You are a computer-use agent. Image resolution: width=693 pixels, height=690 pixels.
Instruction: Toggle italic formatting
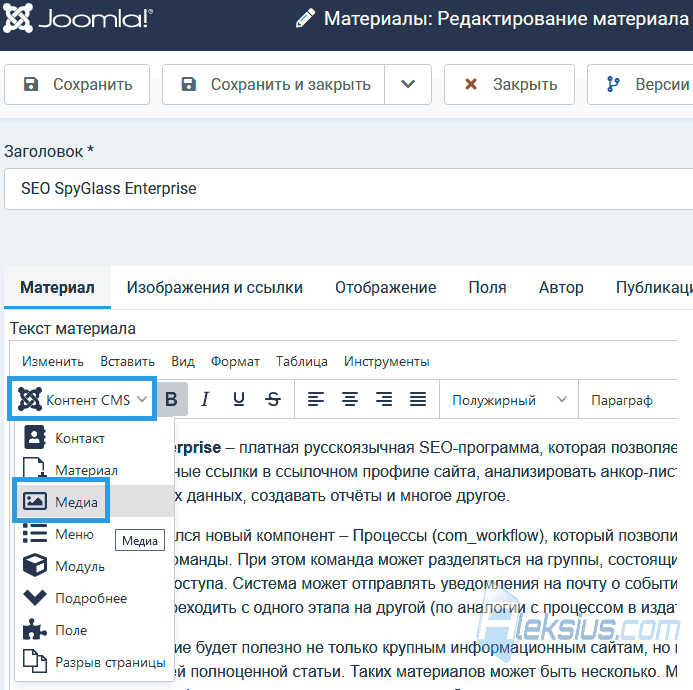(205, 399)
